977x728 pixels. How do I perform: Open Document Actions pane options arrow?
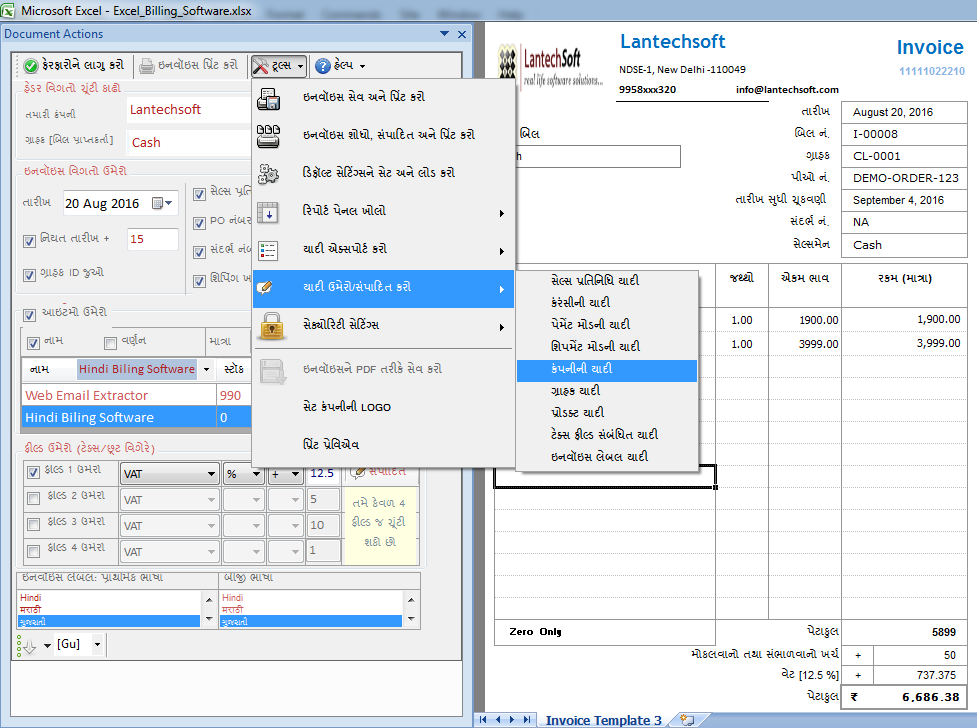point(444,34)
